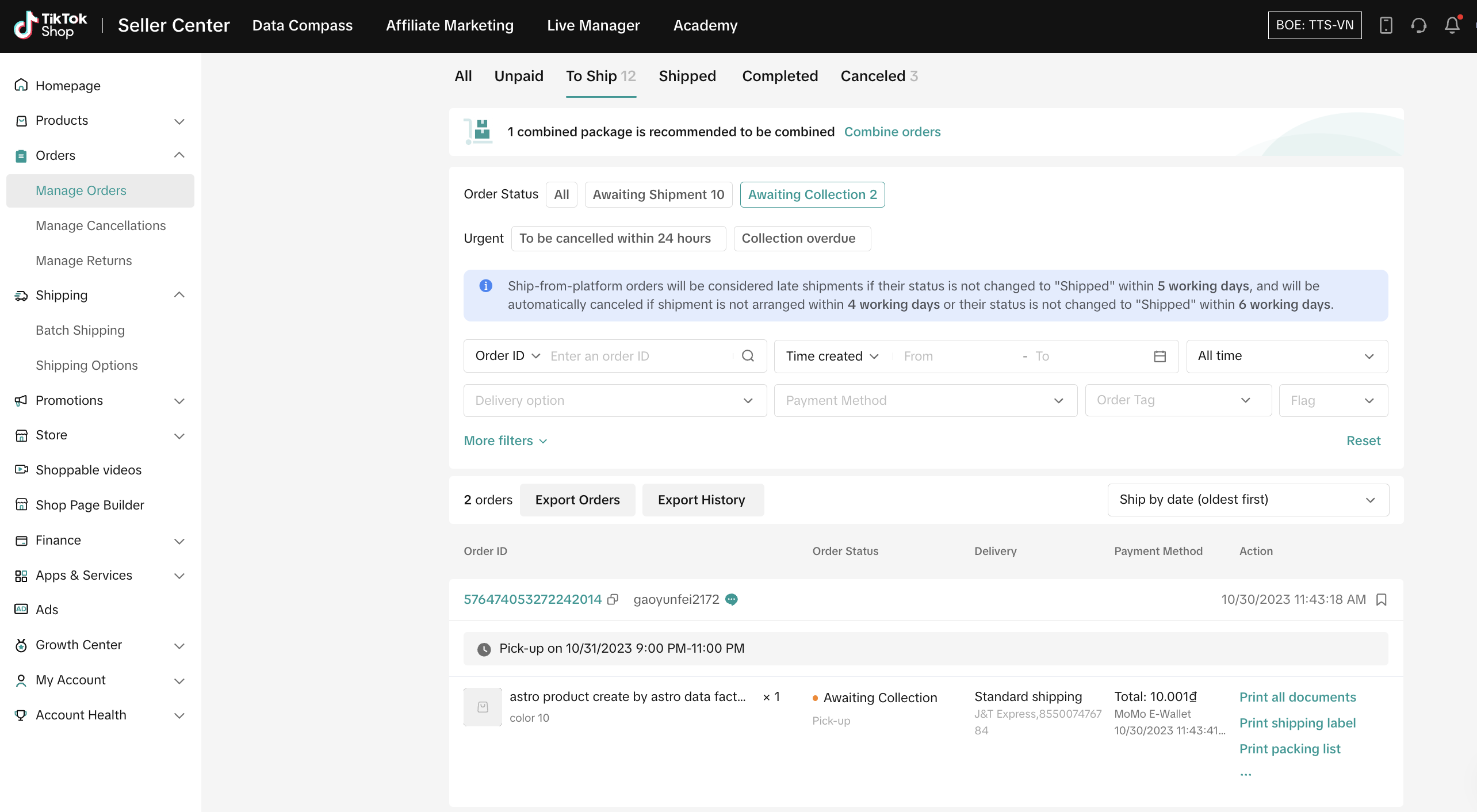Click Print packing list link
The image size is (1477, 812).
(1289, 749)
